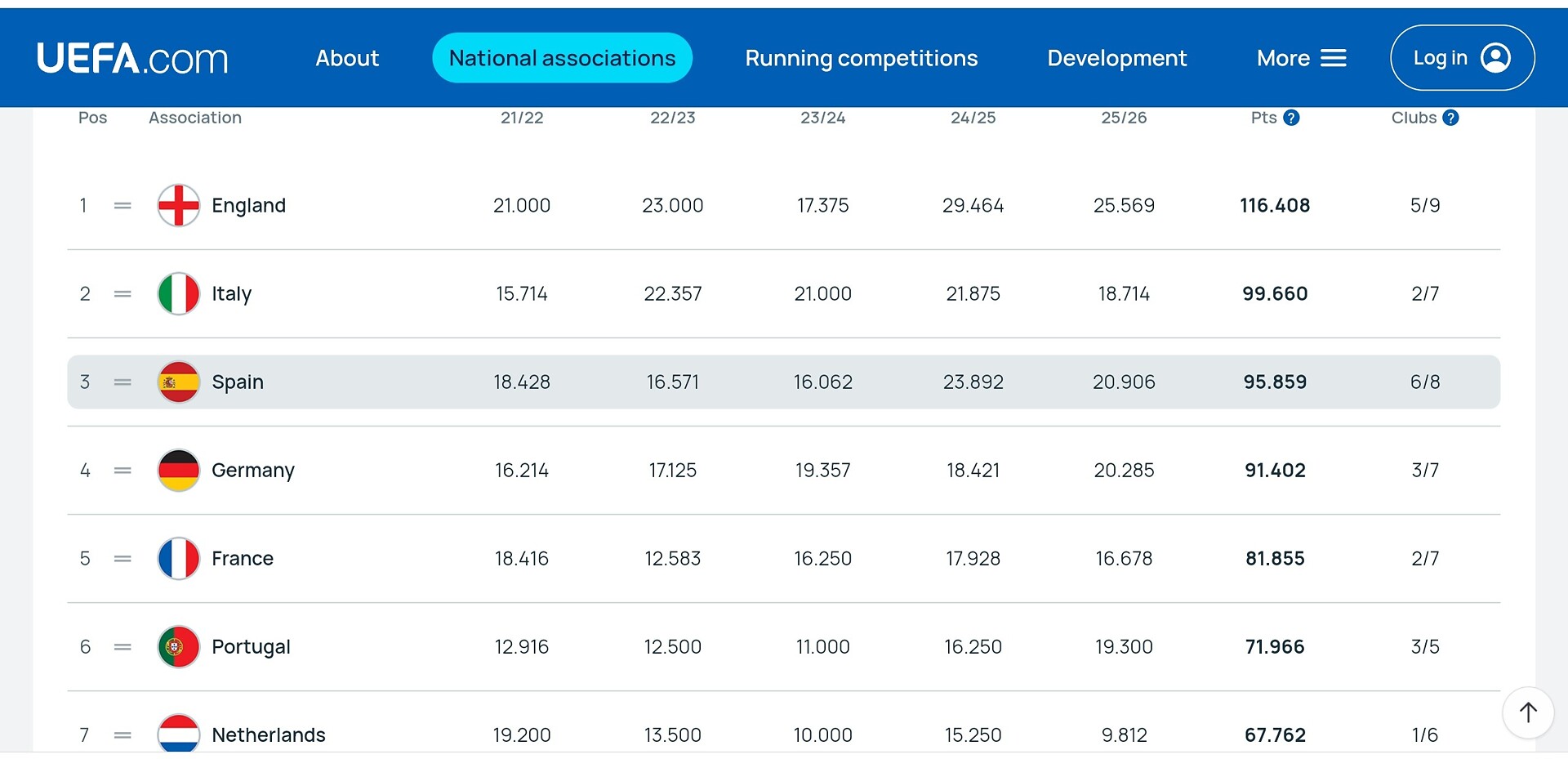Open the England association link

point(248,205)
